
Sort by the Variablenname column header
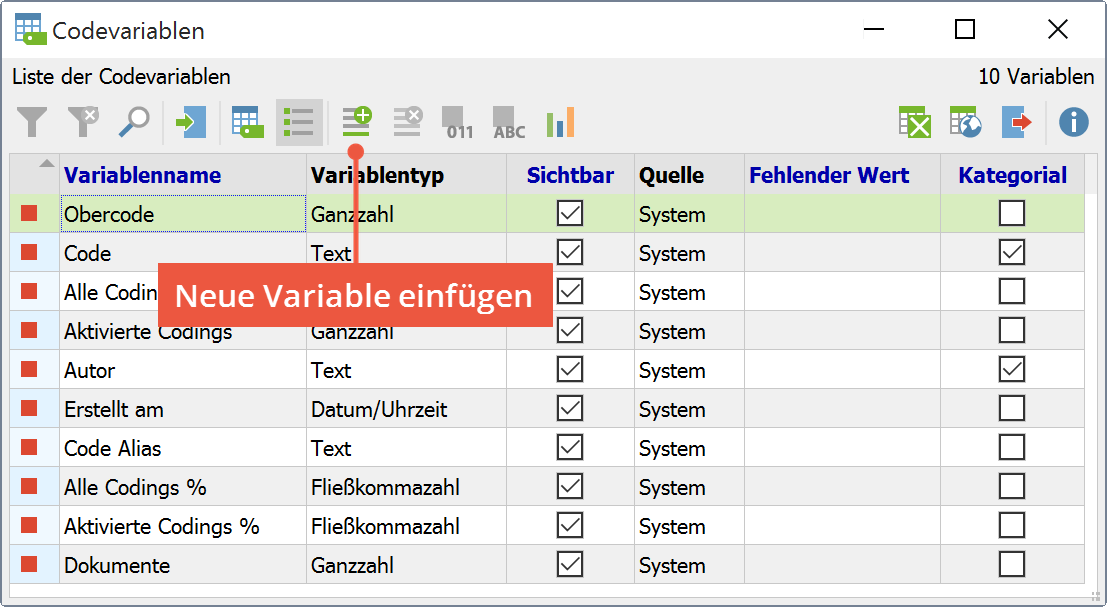point(183,174)
